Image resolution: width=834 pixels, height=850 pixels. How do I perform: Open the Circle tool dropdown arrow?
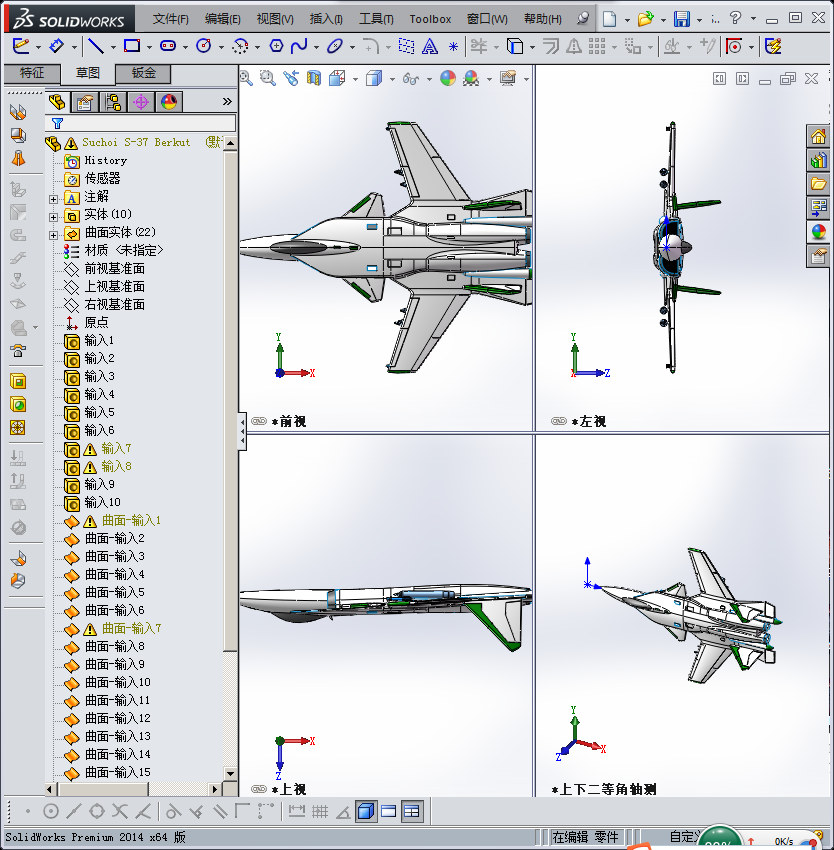click(x=221, y=48)
